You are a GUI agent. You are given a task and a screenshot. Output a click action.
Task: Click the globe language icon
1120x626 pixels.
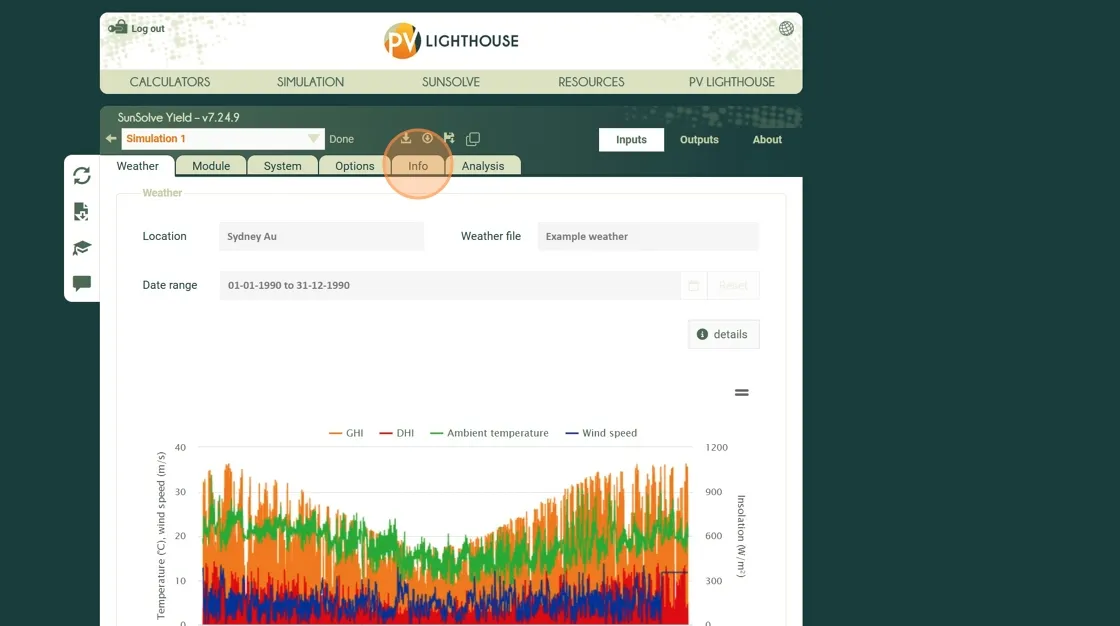[x=786, y=29]
